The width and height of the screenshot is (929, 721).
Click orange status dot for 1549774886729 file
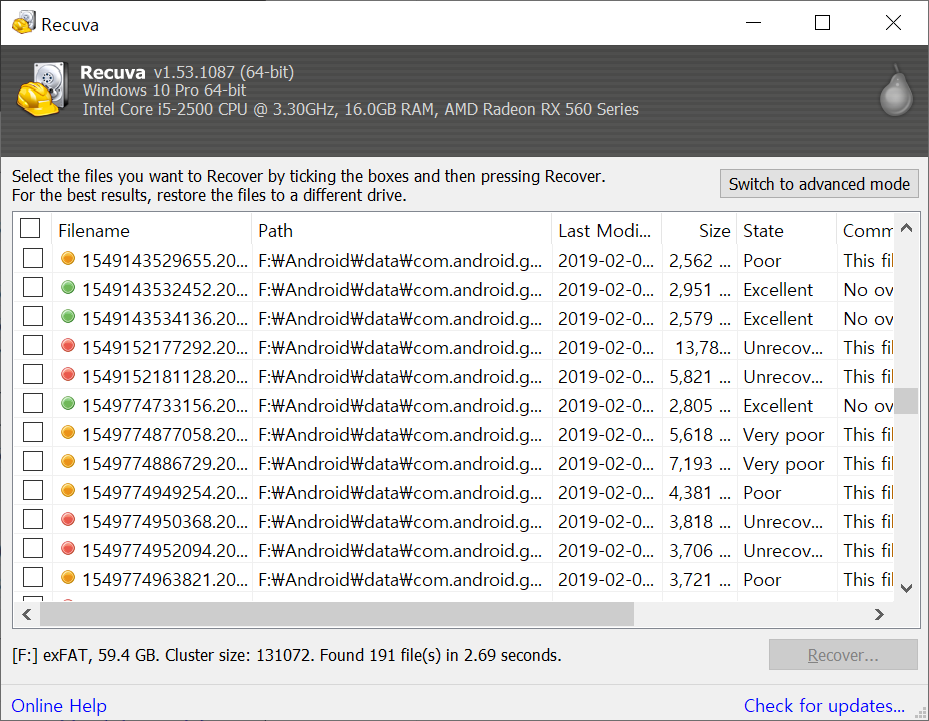coord(68,461)
